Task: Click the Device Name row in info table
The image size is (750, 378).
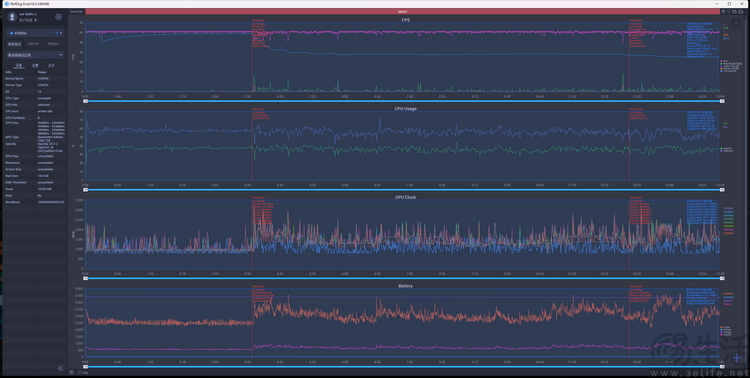Action: [35, 78]
